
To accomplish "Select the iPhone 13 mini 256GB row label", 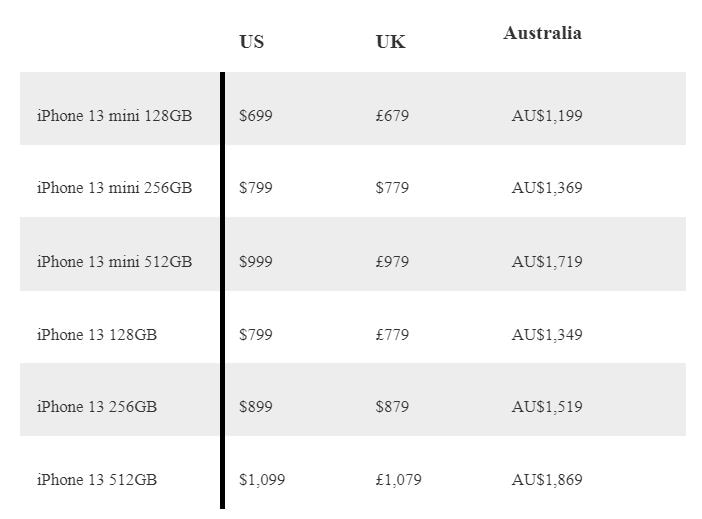I will [x=114, y=187].
